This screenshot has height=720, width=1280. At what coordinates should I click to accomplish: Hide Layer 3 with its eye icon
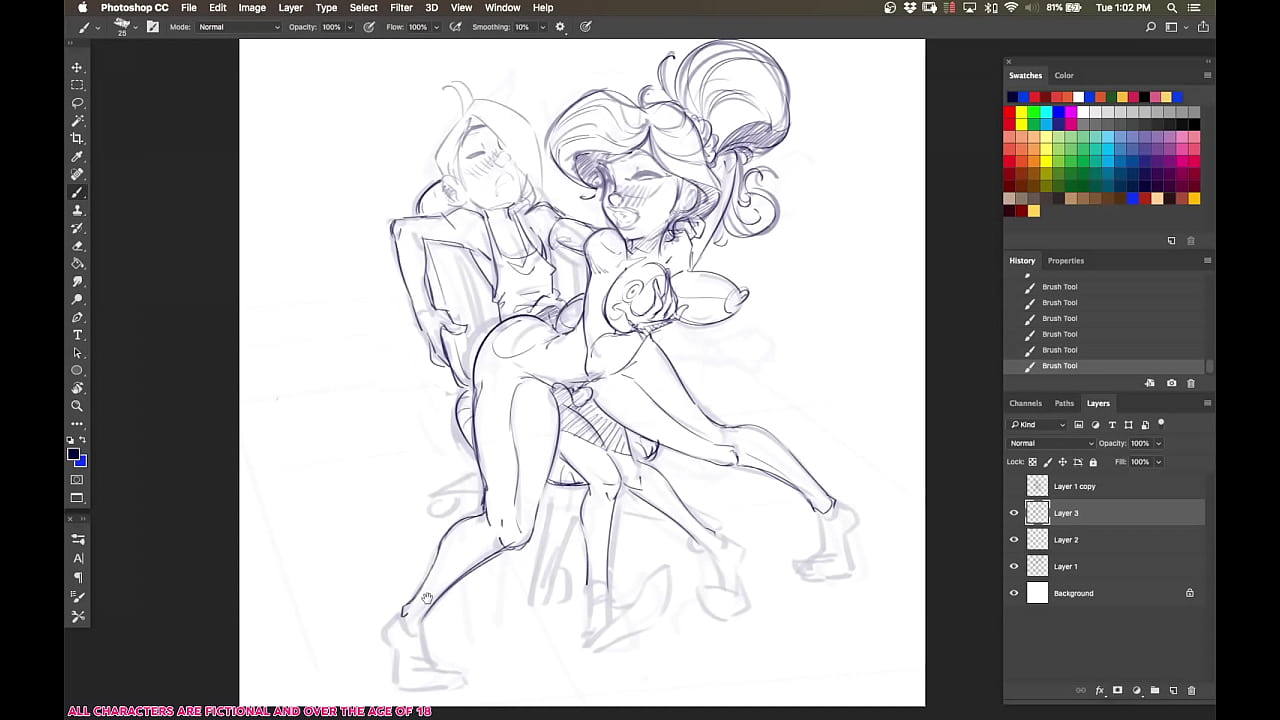[x=1014, y=513]
